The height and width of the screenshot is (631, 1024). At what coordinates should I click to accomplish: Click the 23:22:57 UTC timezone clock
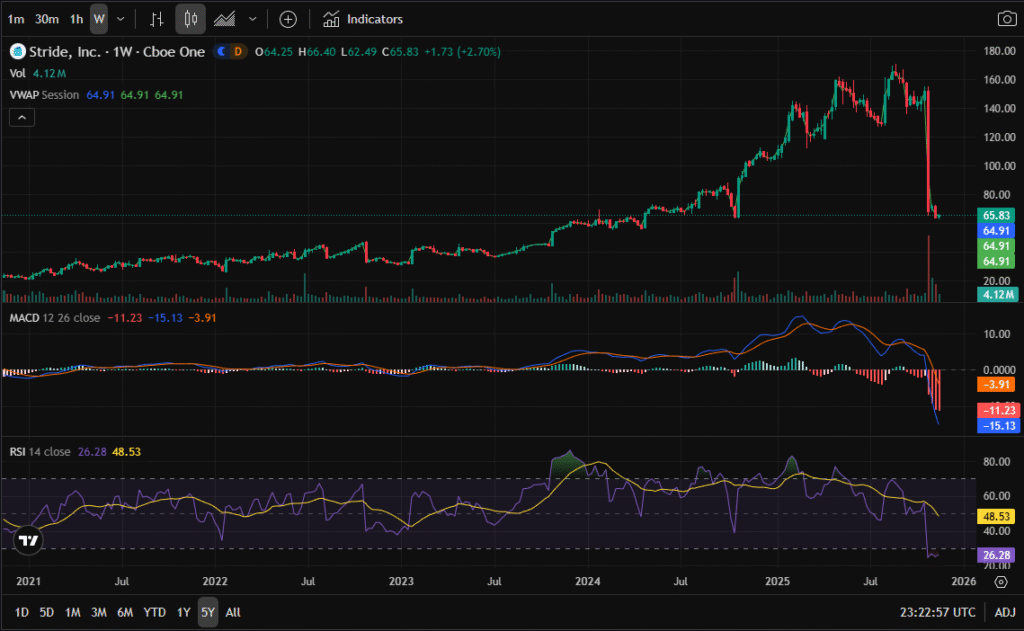click(935, 612)
